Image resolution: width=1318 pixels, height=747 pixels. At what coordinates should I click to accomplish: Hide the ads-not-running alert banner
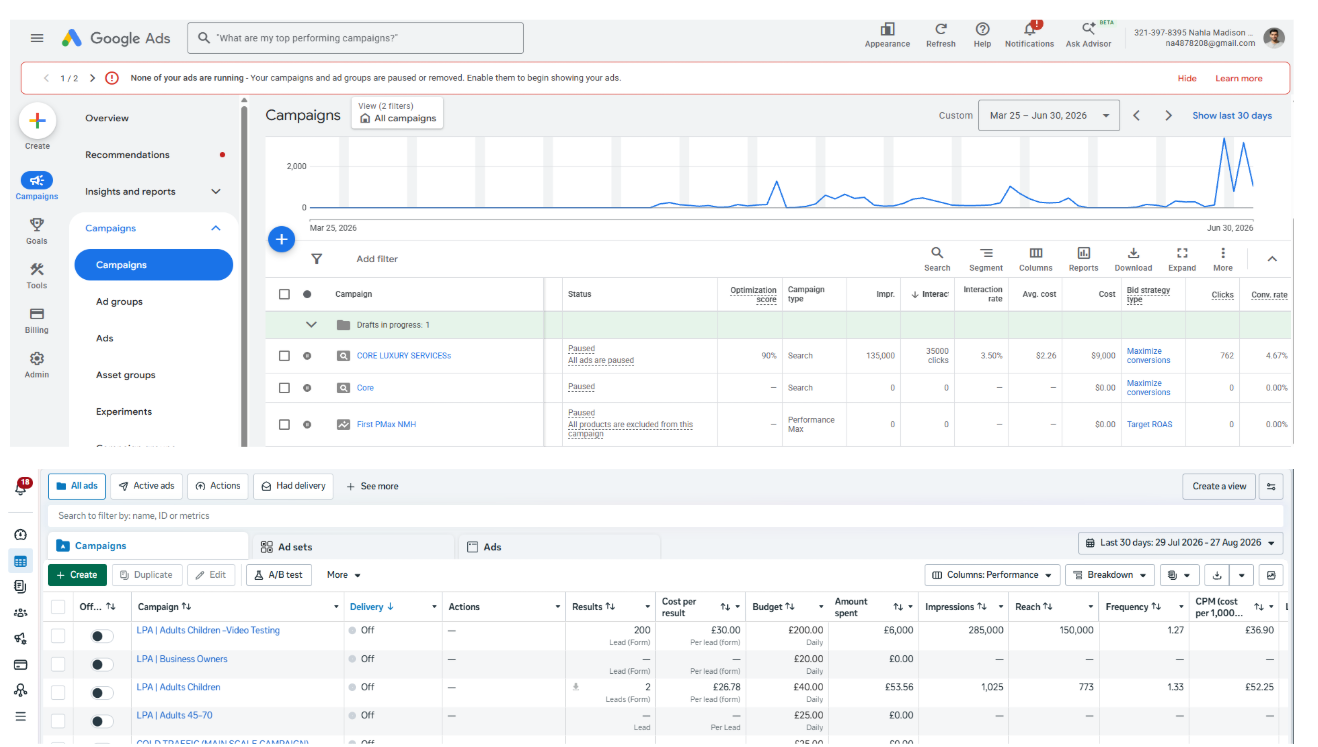coord(1187,78)
